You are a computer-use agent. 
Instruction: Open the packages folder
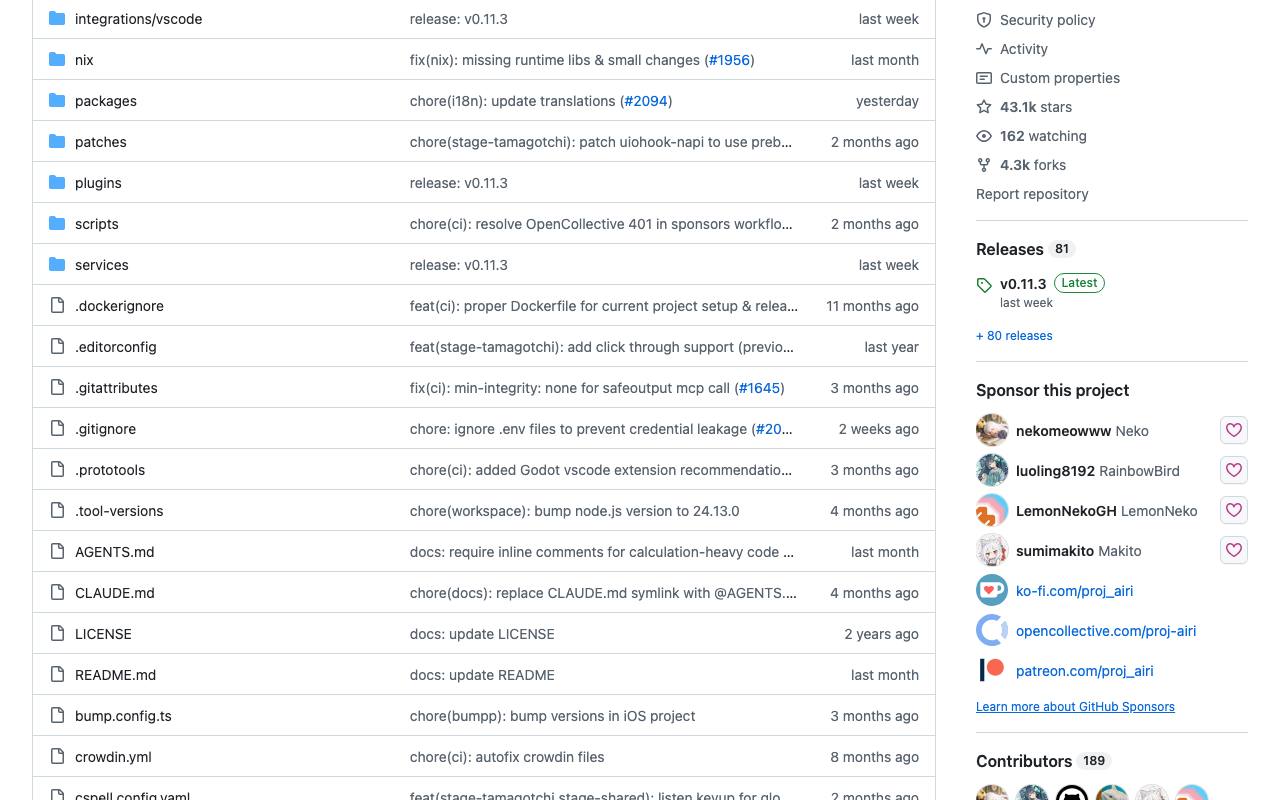click(106, 101)
